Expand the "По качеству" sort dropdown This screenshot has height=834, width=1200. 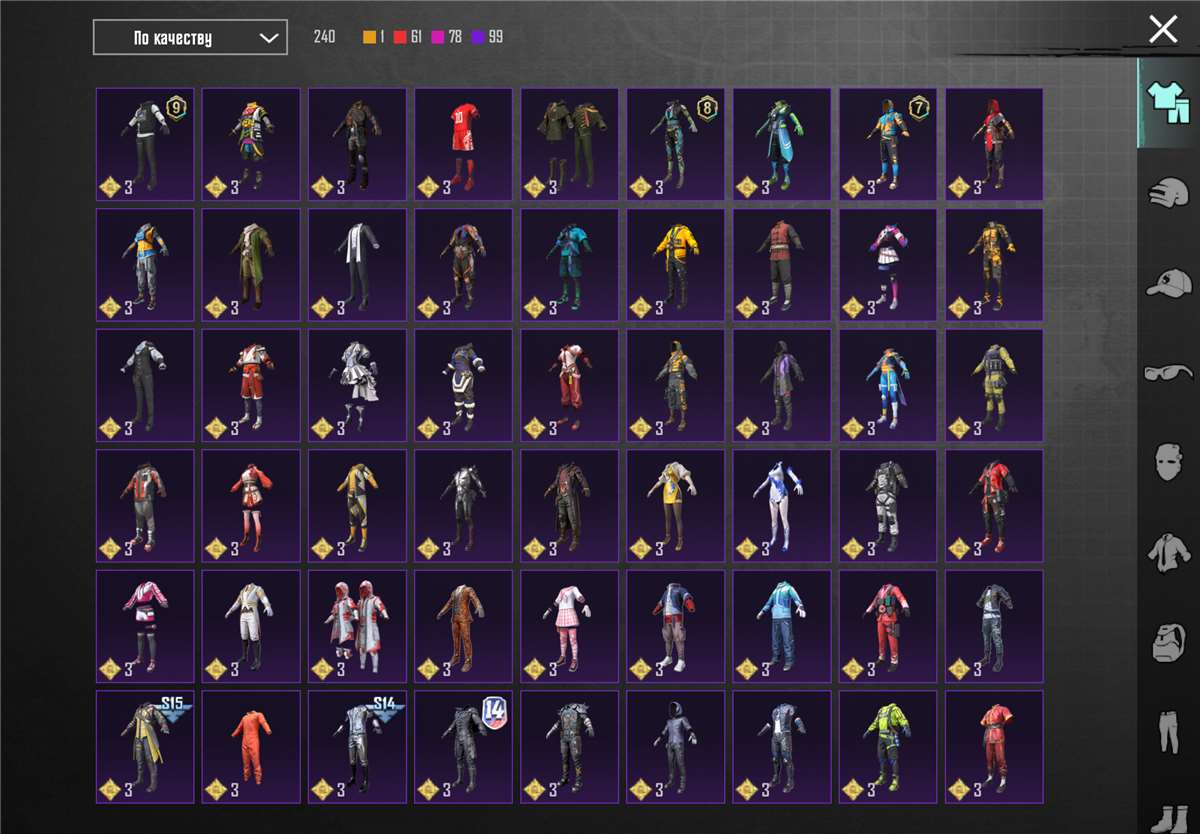(190, 38)
